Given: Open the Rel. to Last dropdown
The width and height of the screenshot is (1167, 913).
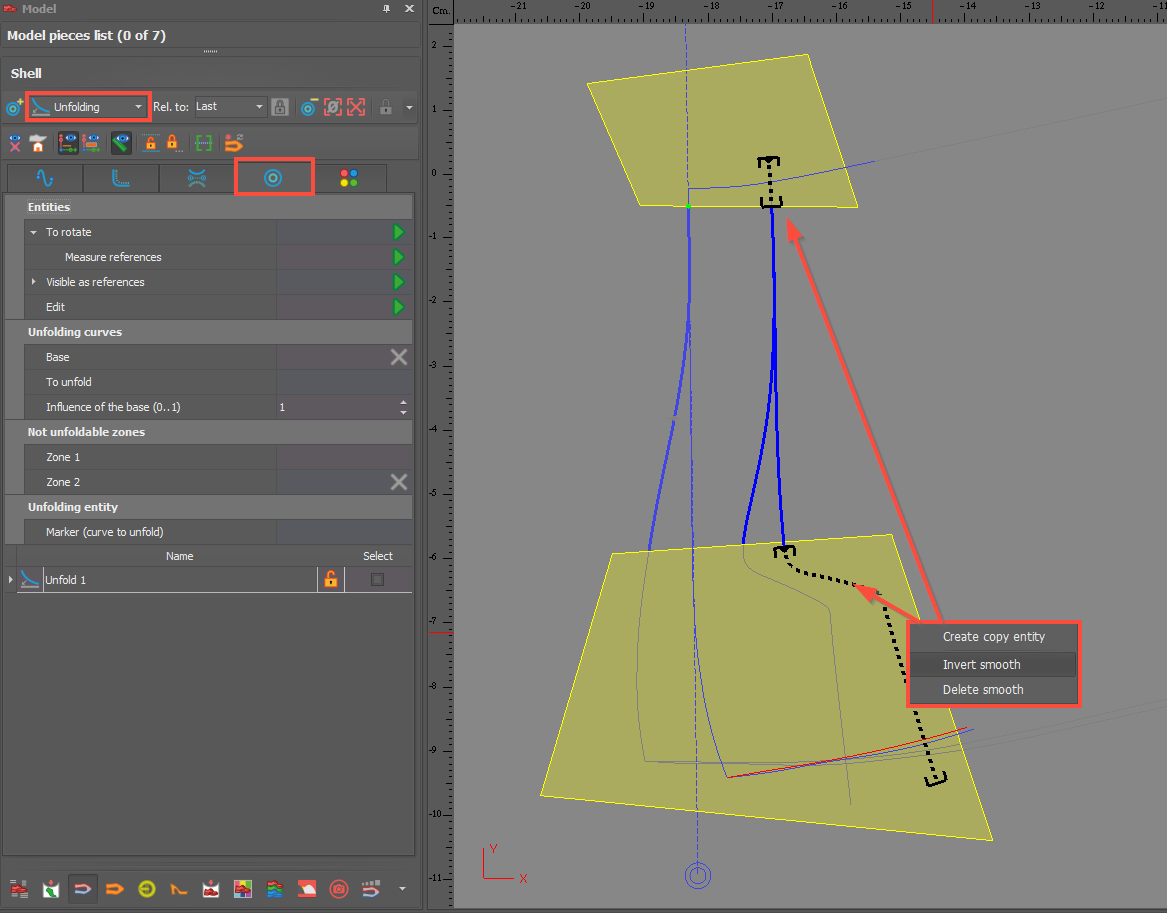Looking at the screenshot, I should click(x=230, y=107).
